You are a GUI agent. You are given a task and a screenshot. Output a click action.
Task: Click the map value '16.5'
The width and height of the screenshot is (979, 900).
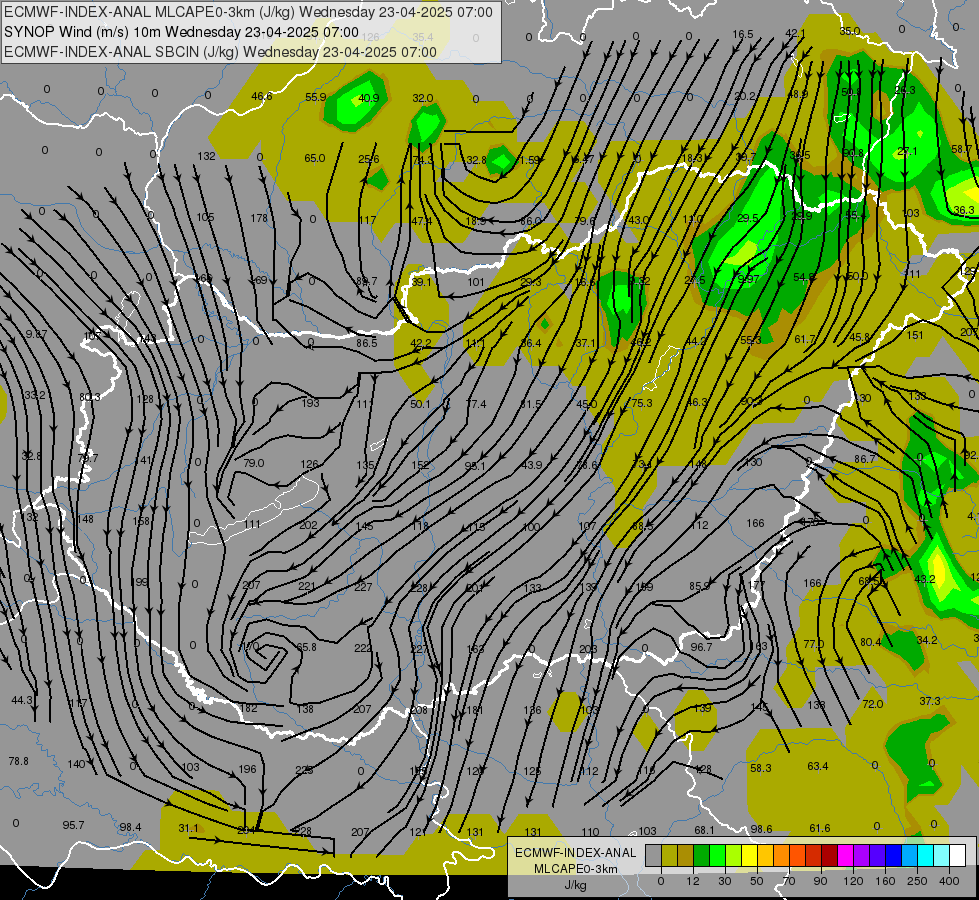pyautogui.click(x=743, y=34)
